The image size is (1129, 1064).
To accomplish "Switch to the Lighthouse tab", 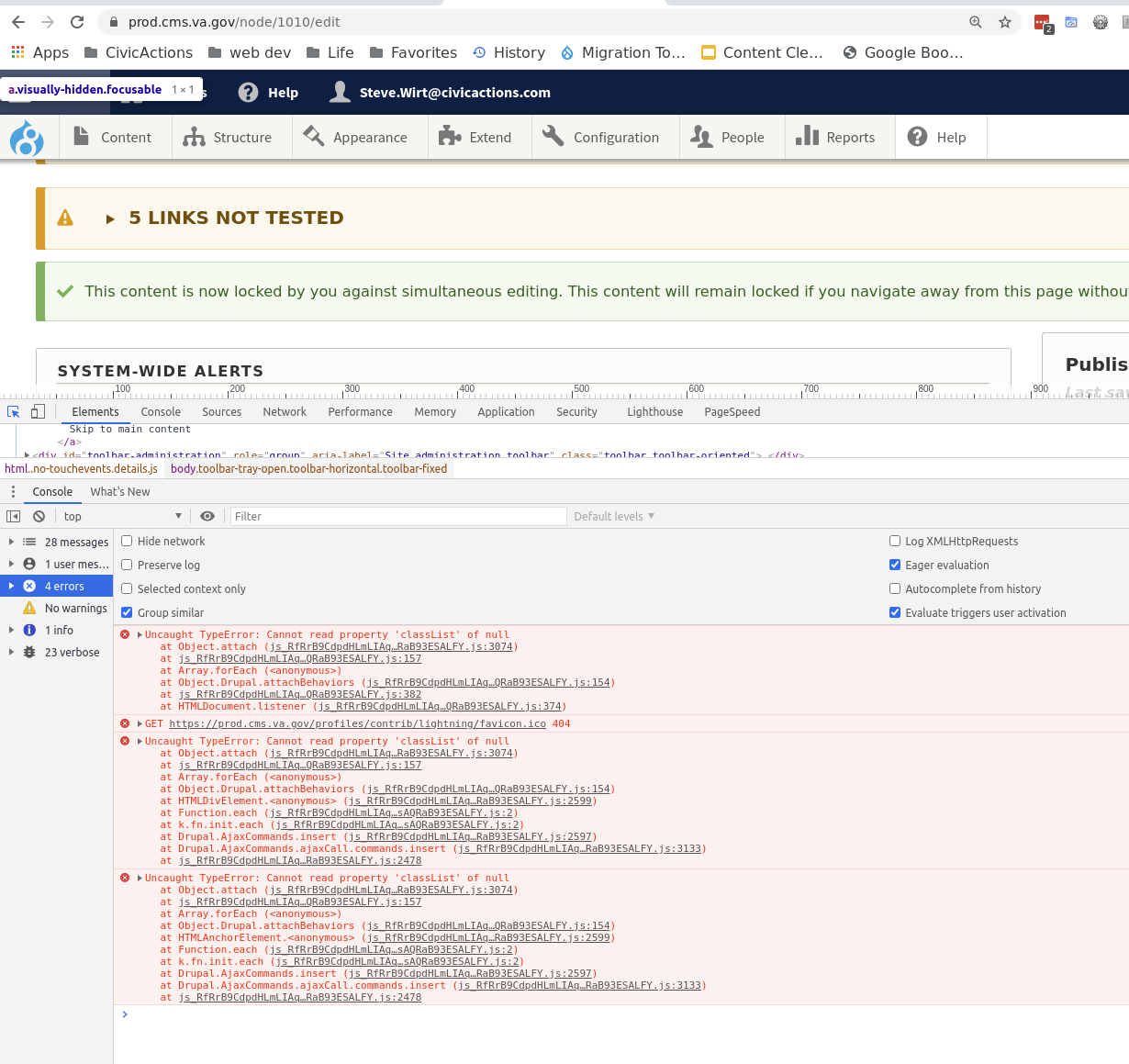I will click(x=655, y=412).
